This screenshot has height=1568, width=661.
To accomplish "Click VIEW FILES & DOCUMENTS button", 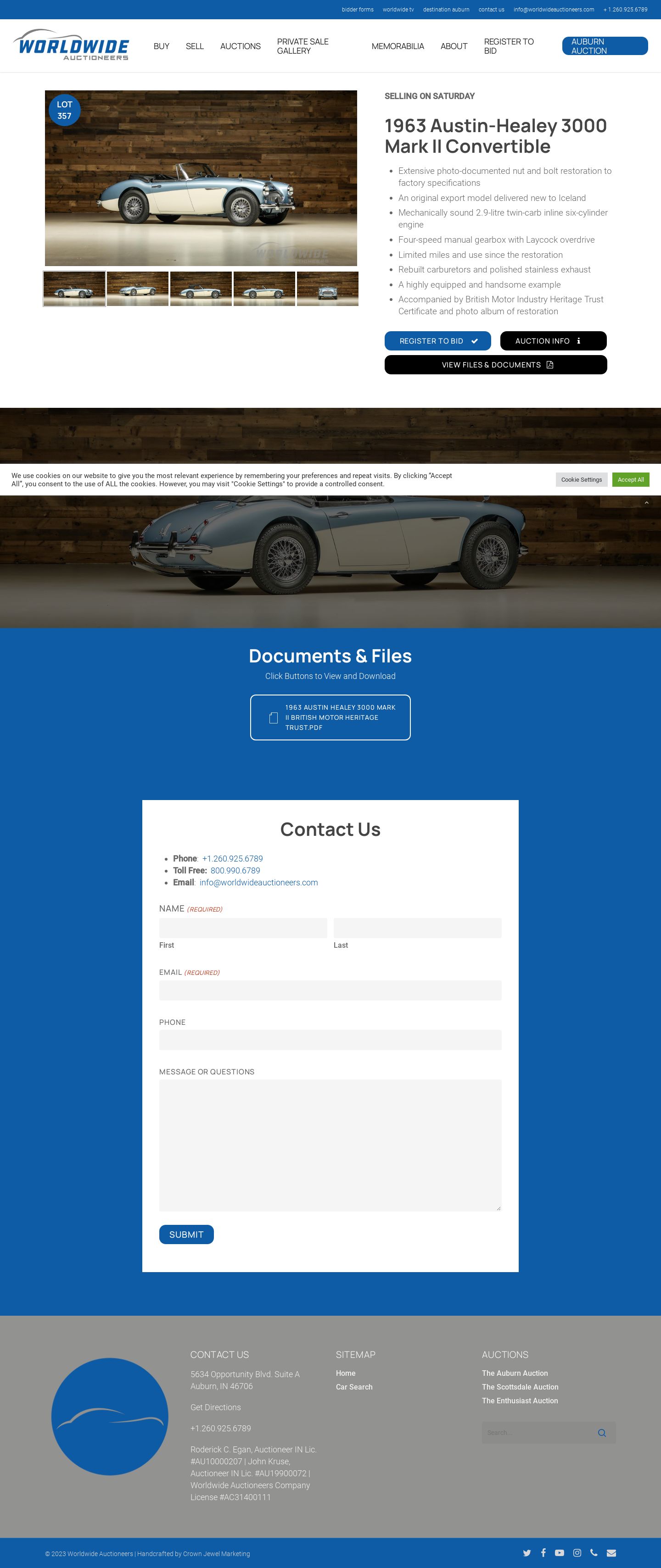I will pos(496,365).
